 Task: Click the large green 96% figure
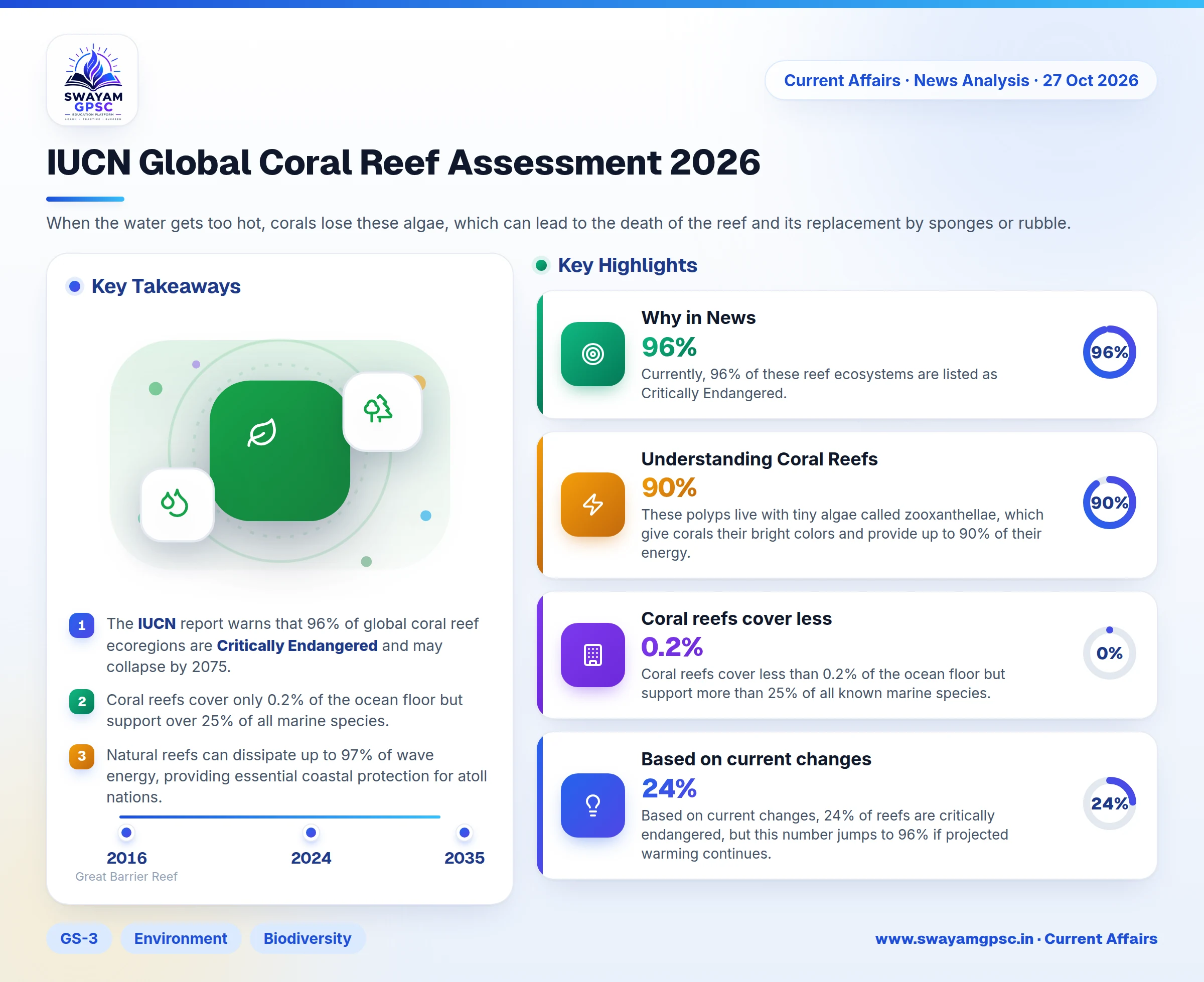(669, 348)
